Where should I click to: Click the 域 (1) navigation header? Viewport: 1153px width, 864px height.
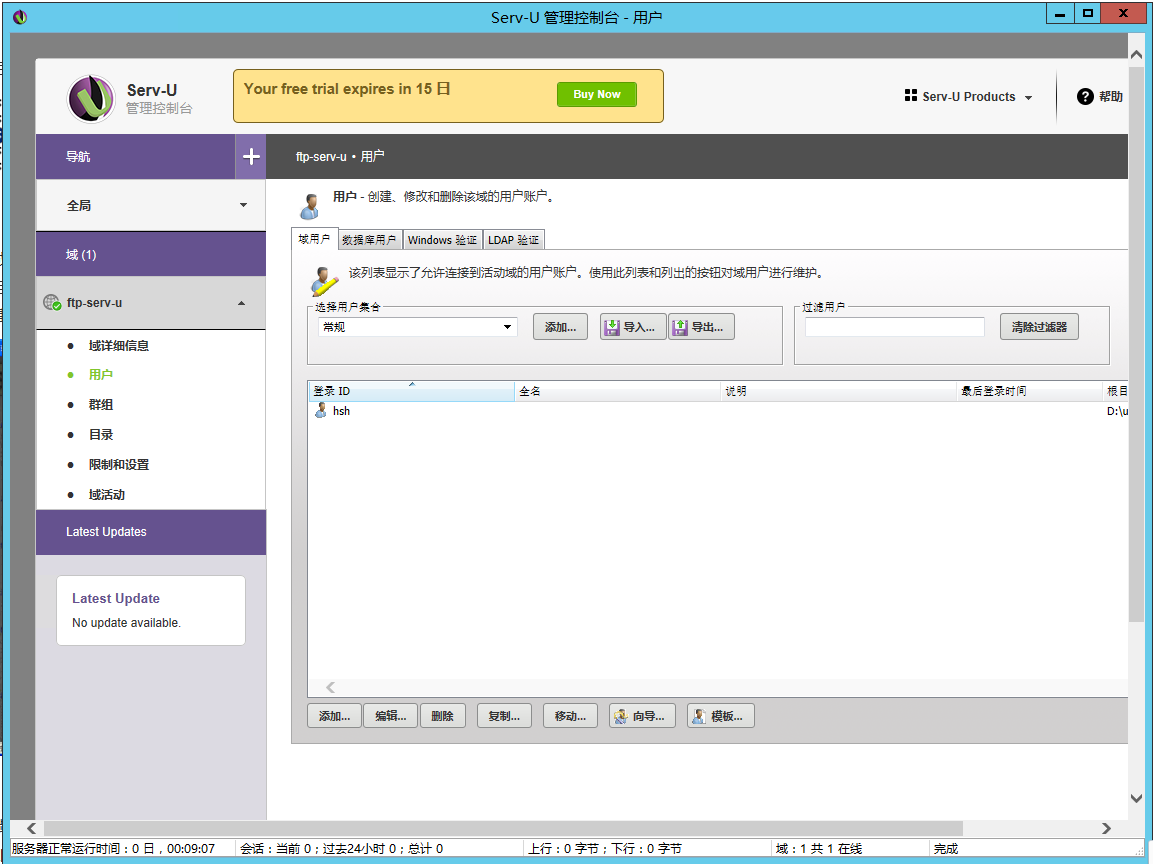point(151,254)
